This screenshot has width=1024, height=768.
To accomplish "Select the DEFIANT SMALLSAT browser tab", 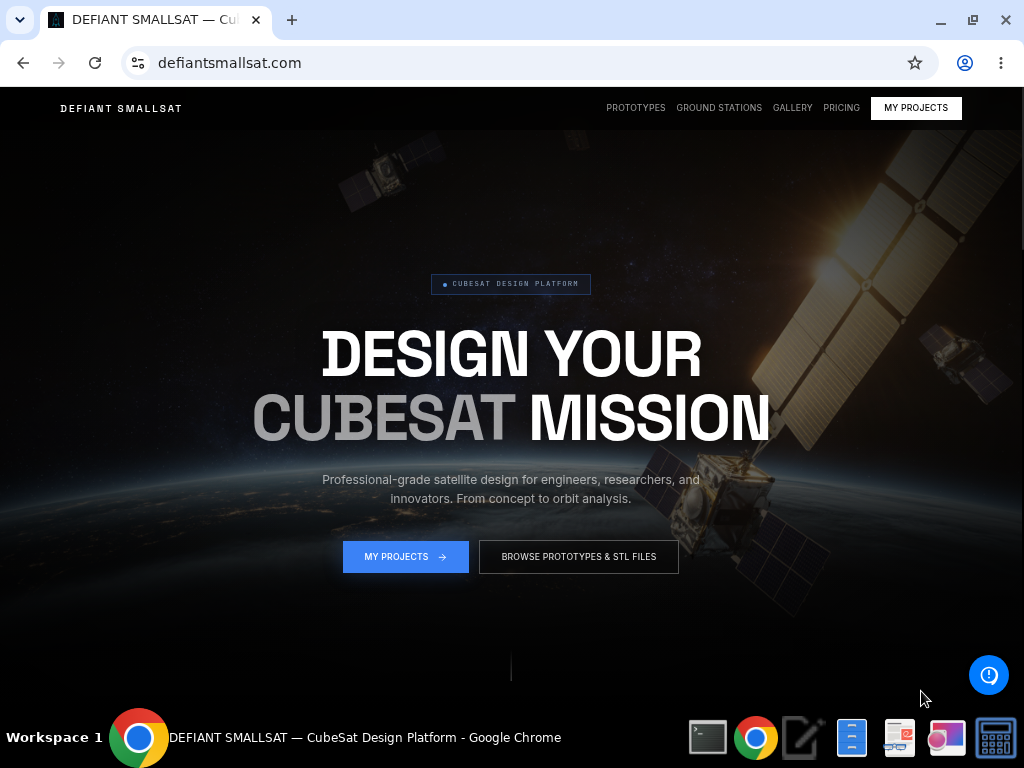I will click(155, 20).
